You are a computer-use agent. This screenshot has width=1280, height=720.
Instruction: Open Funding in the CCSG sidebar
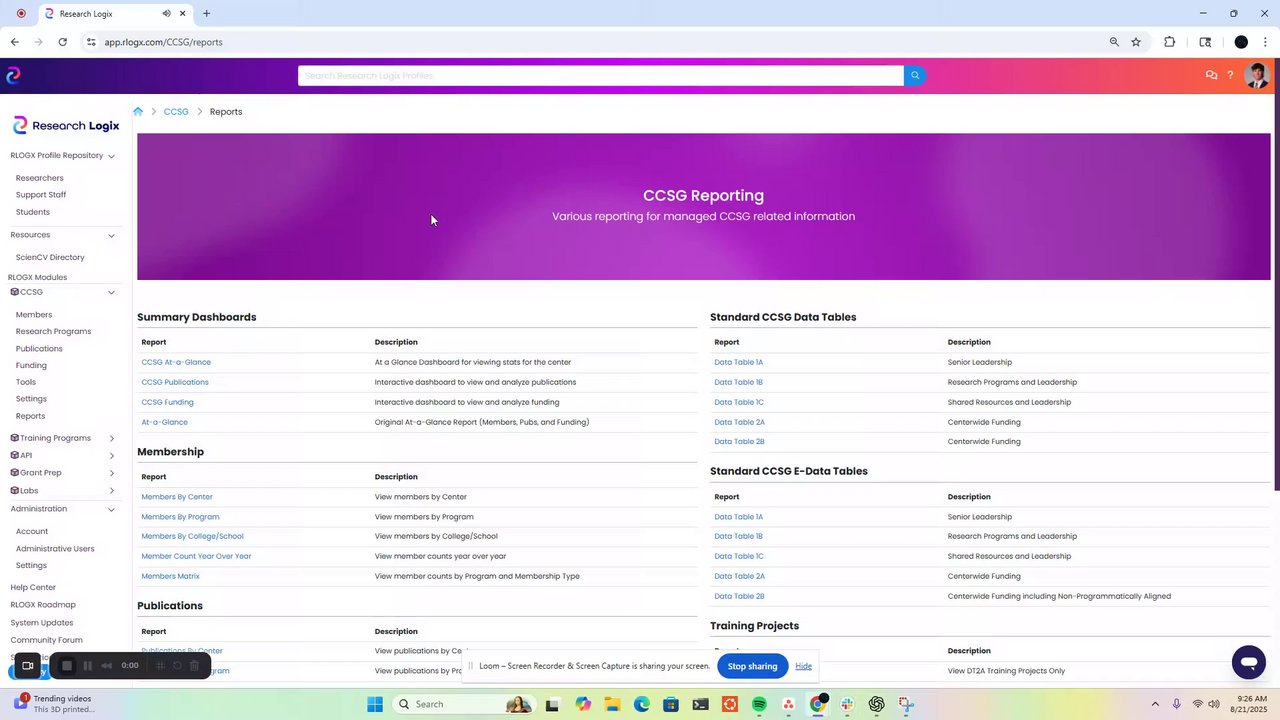click(31, 365)
